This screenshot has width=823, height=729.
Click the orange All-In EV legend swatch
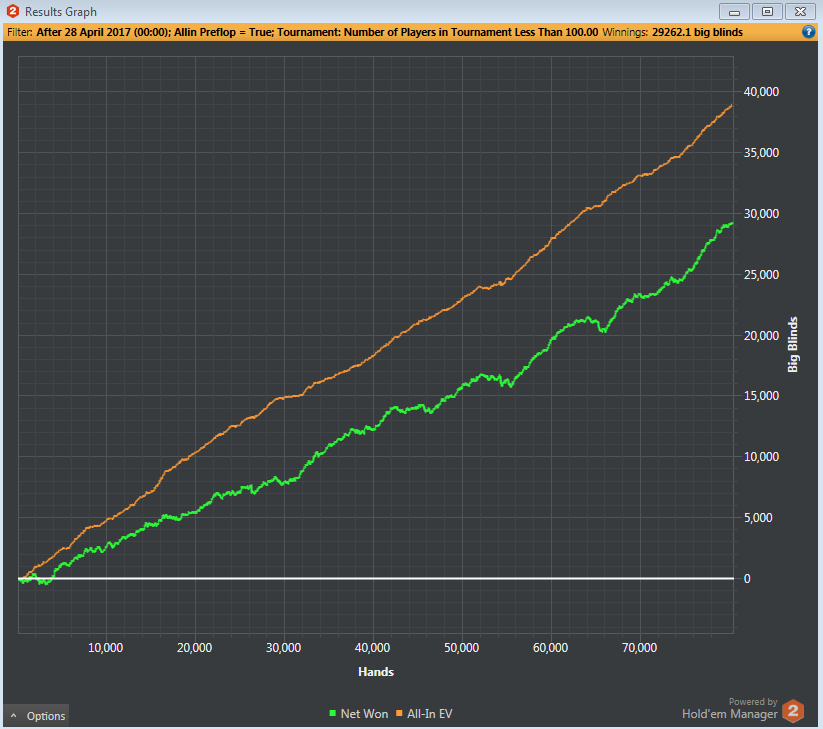[x=399, y=713]
